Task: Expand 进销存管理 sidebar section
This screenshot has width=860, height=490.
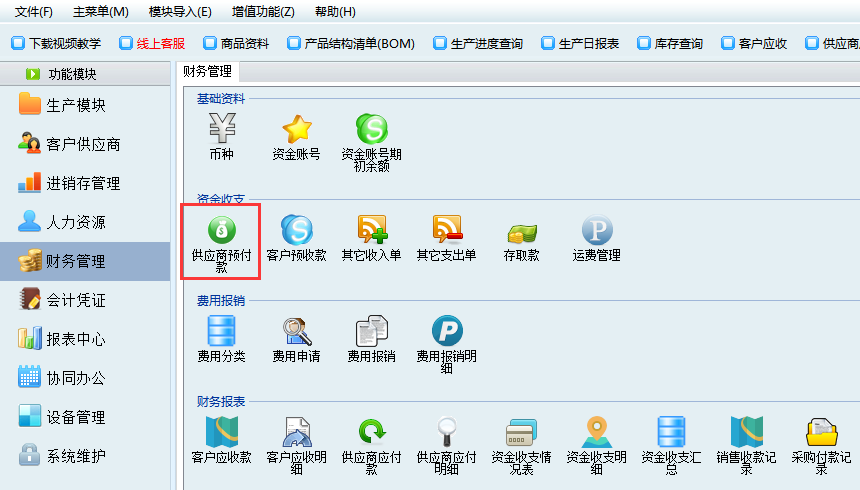Action: tap(82, 183)
